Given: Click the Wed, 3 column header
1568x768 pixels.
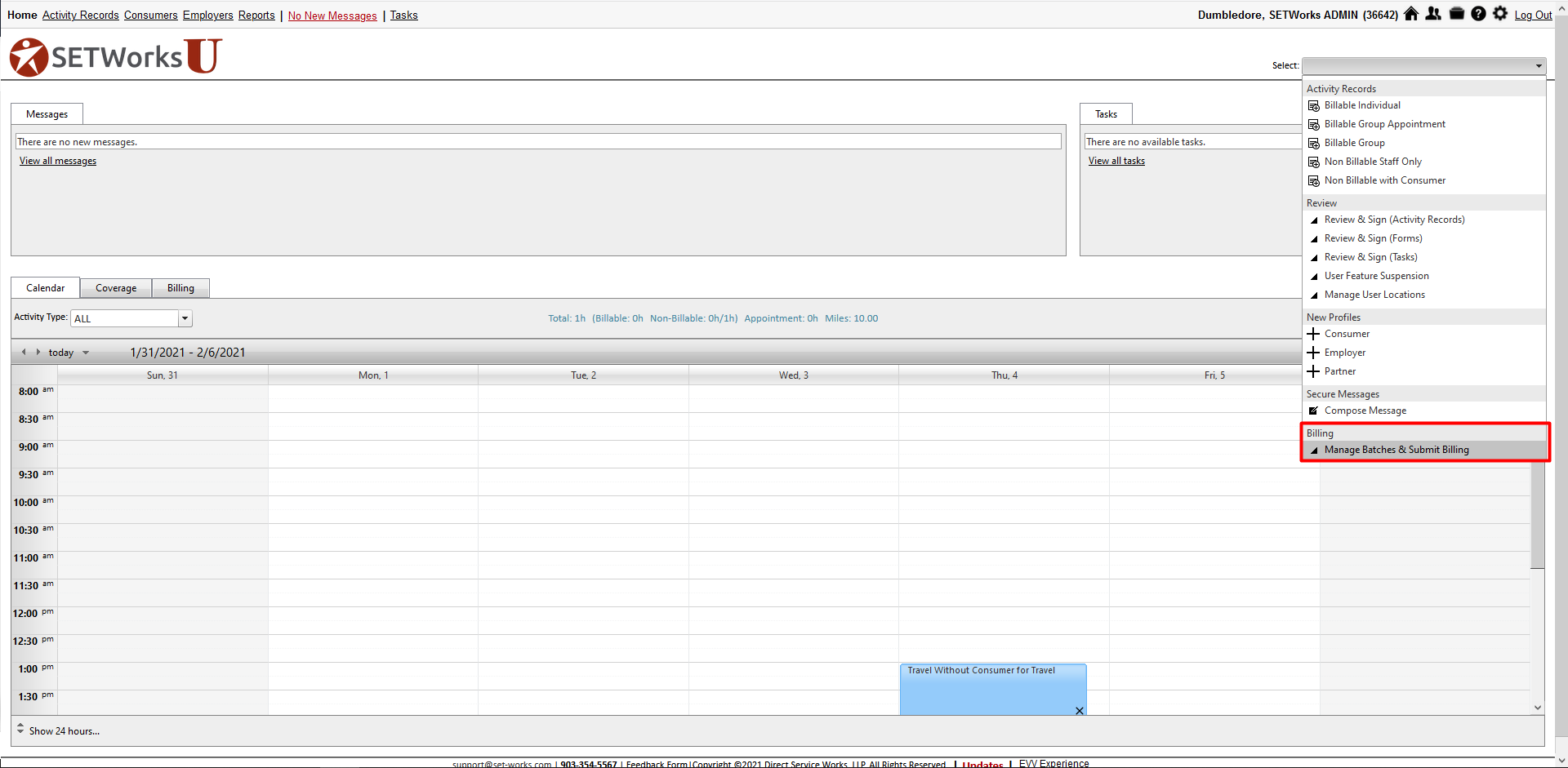Looking at the screenshot, I should coord(794,375).
